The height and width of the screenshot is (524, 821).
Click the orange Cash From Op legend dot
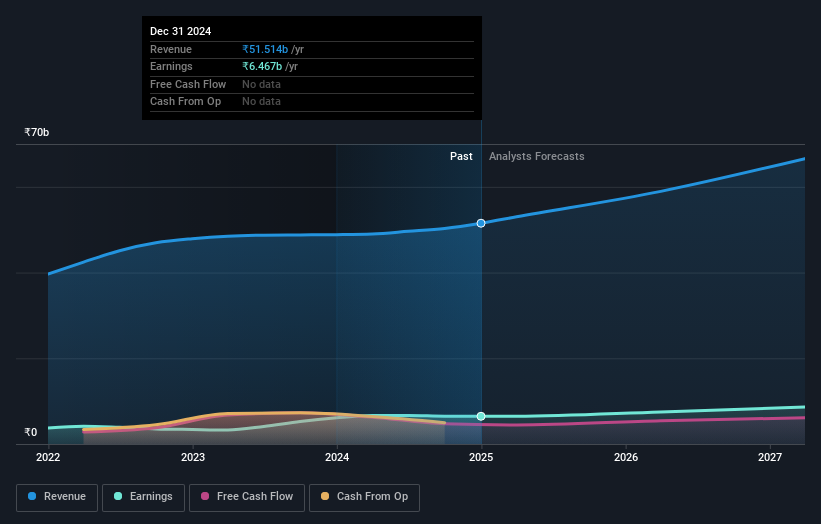(x=325, y=496)
